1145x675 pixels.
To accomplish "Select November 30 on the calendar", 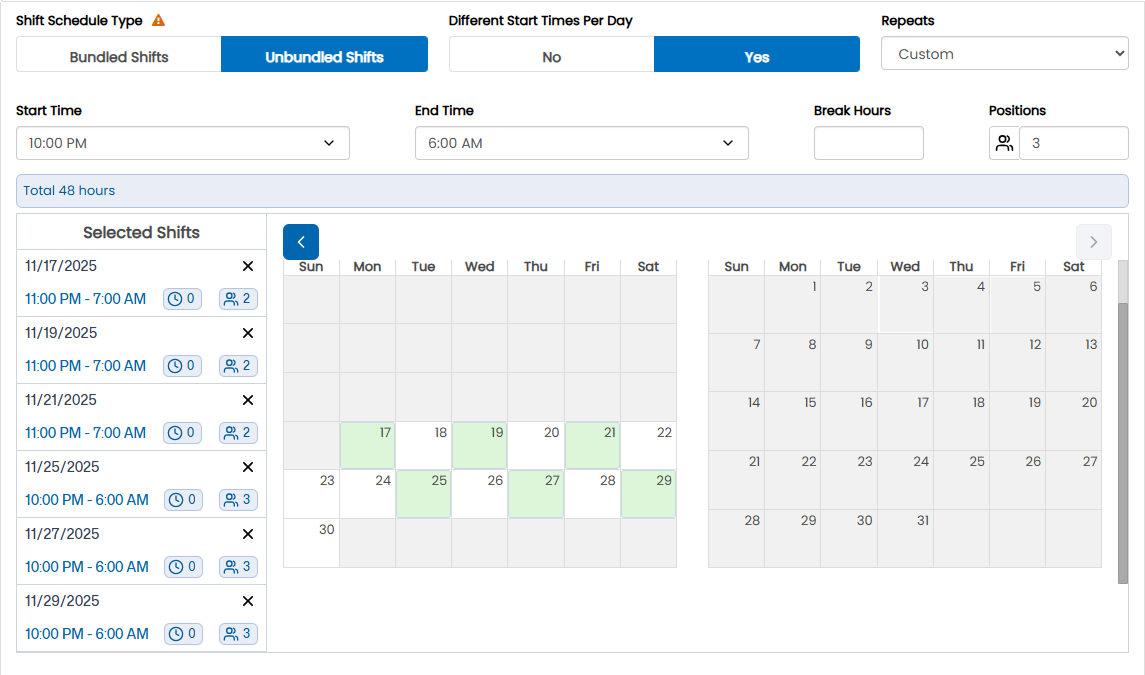I will coord(311,543).
